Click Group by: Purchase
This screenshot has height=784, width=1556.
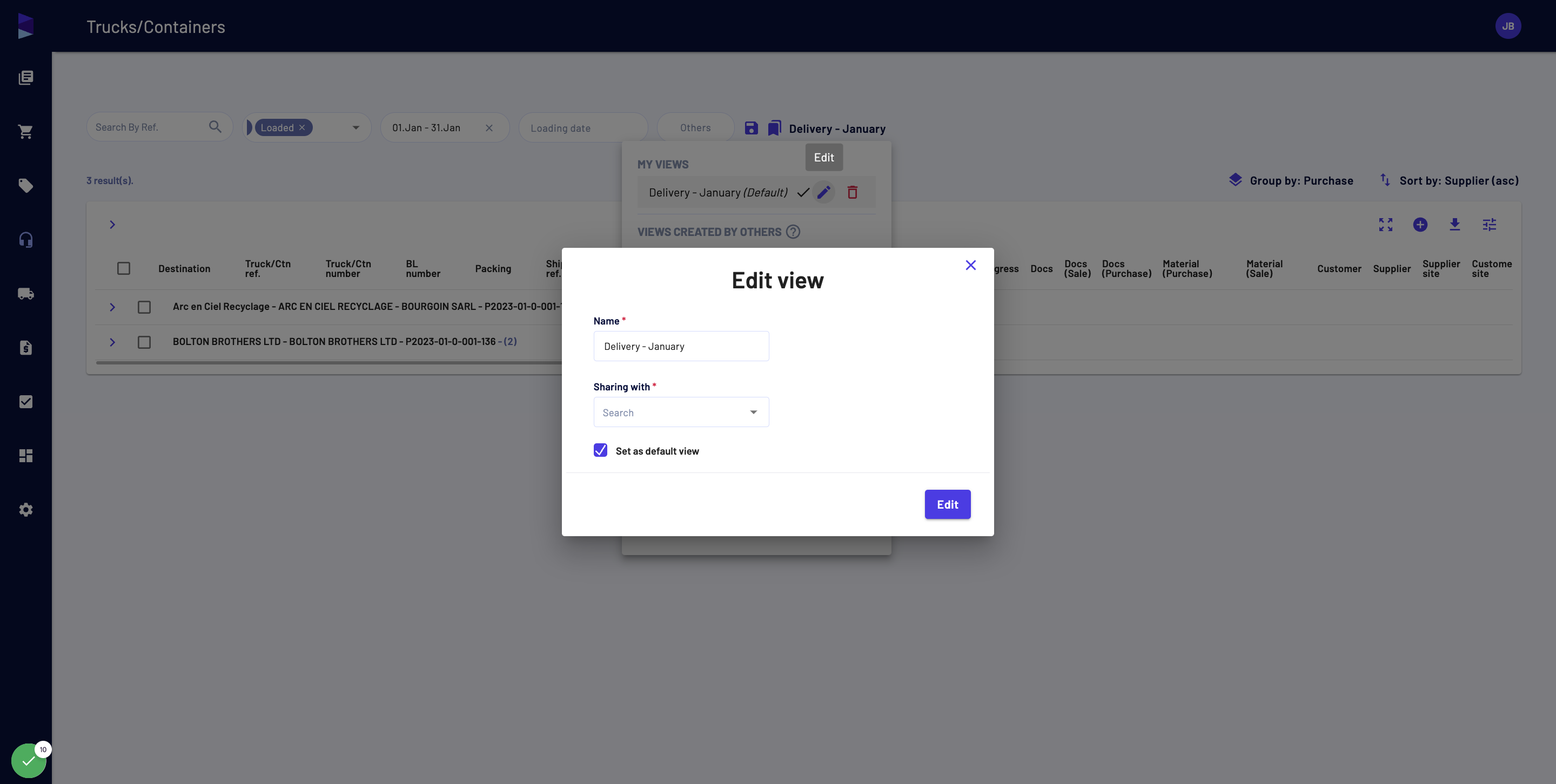[1291, 180]
